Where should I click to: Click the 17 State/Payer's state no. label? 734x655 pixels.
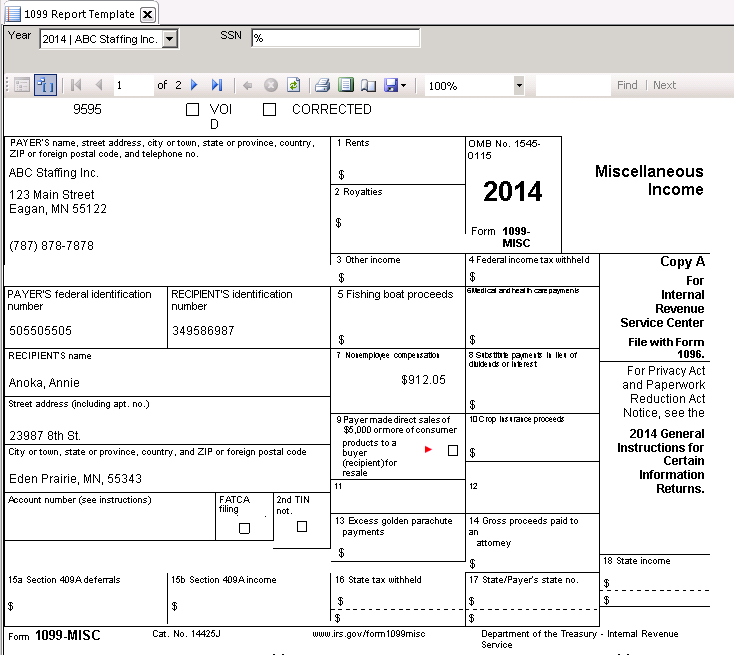[x=524, y=580]
